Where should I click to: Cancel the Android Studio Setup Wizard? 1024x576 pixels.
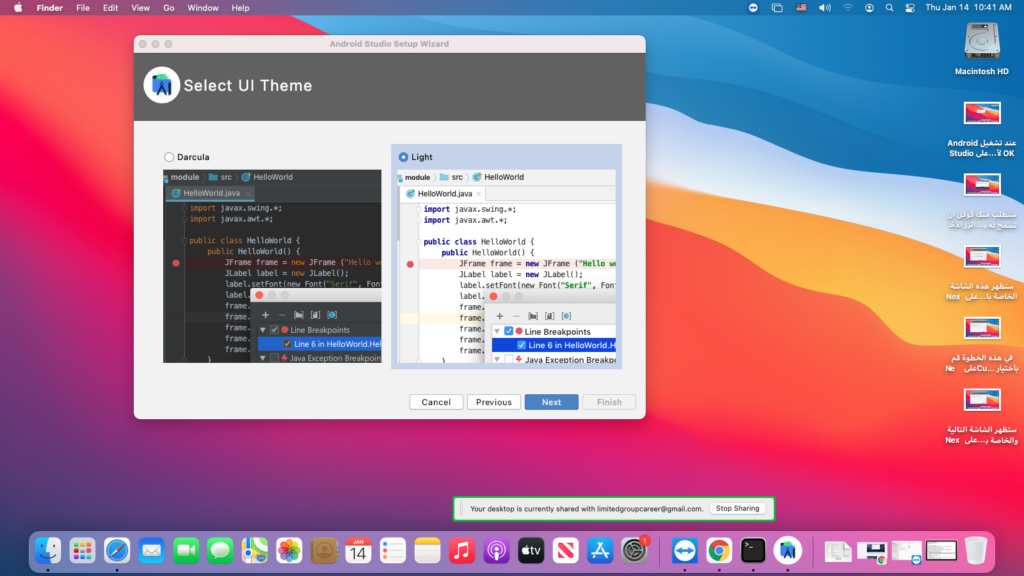(436, 402)
